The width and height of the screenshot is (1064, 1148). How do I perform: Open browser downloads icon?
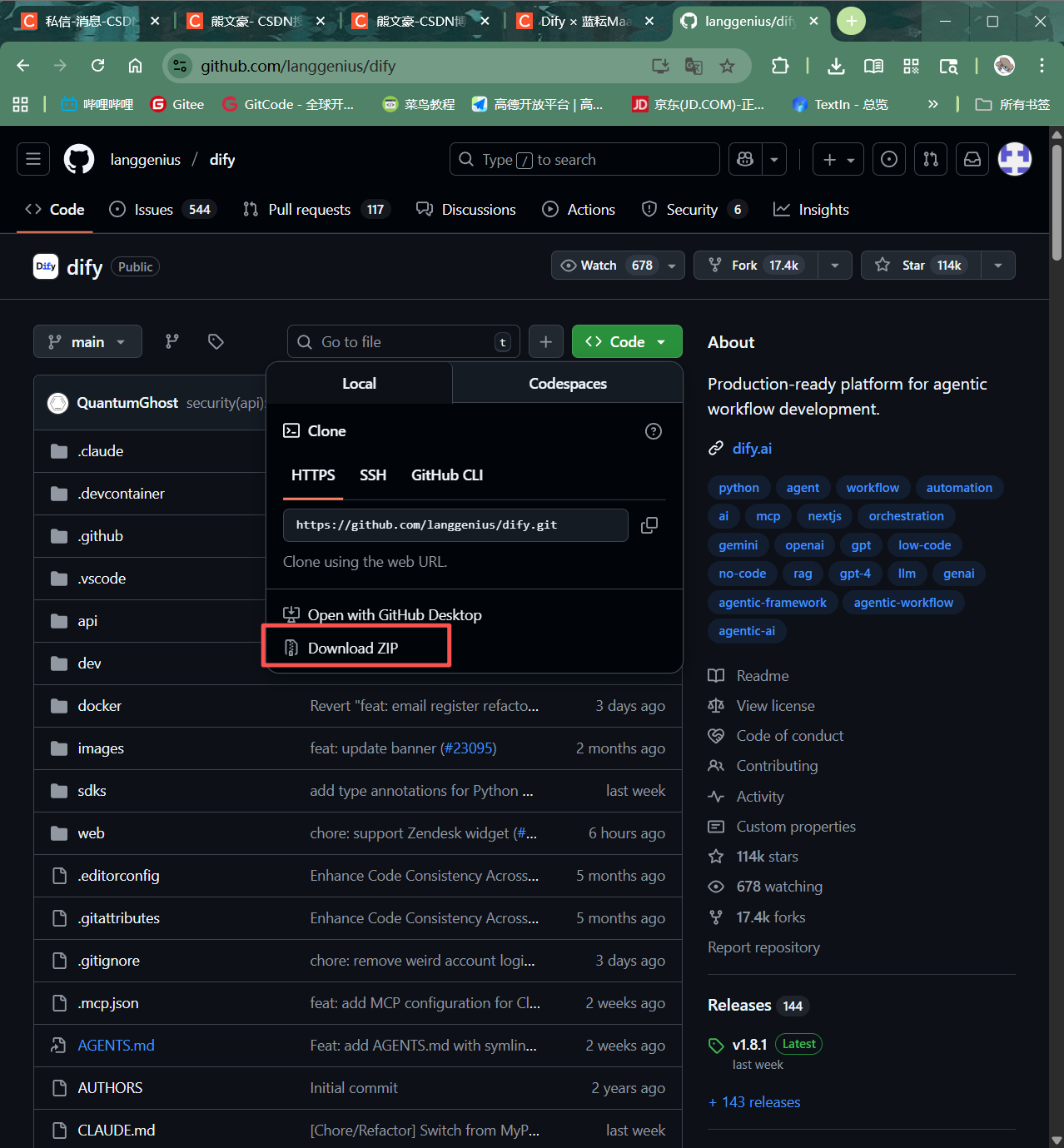click(x=836, y=66)
